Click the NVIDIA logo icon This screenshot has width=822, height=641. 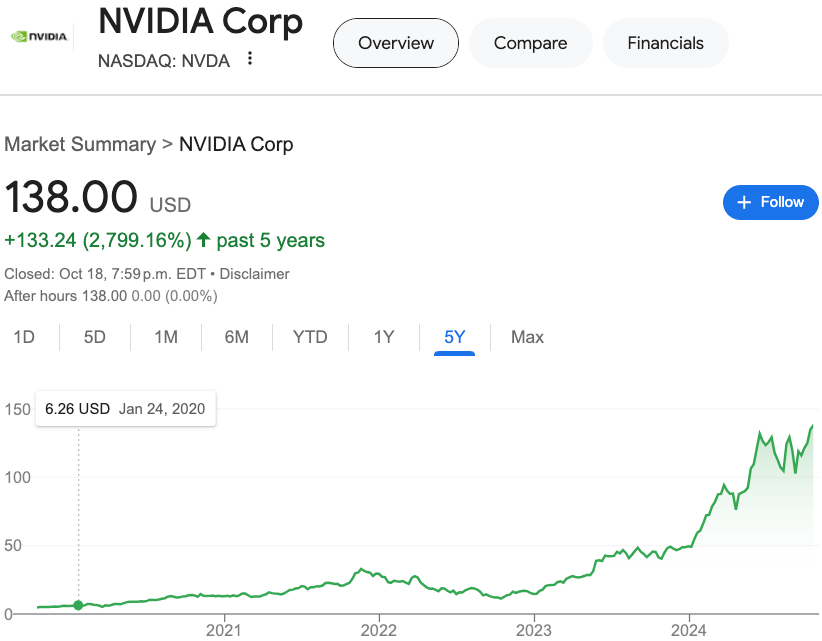coord(38,37)
